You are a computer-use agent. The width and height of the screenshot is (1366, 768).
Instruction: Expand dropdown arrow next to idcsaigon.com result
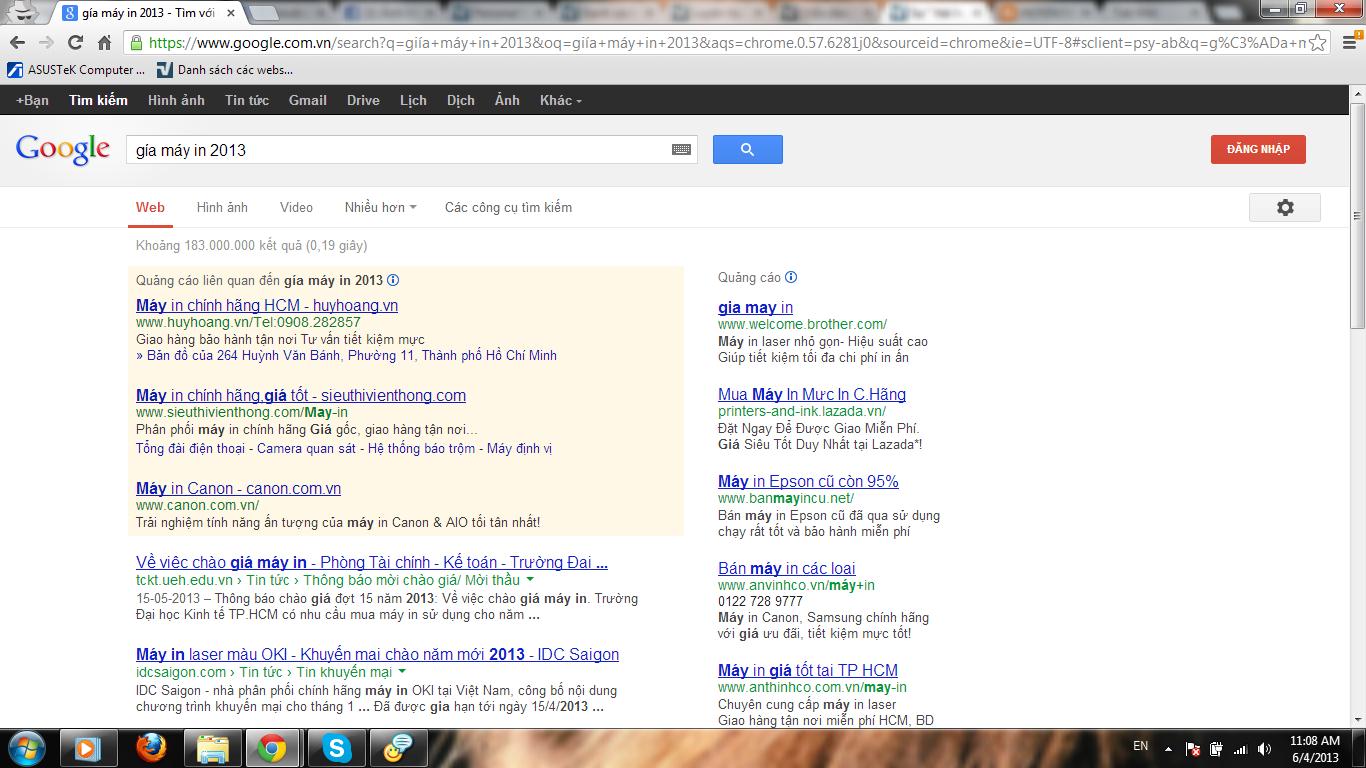[x=402, y=672]
